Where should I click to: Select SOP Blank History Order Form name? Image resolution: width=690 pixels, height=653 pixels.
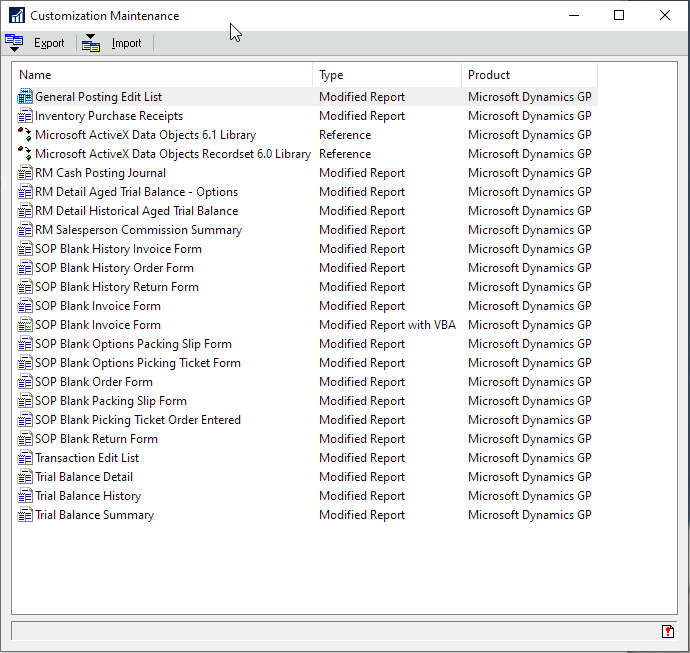click(x=114, y=268)
